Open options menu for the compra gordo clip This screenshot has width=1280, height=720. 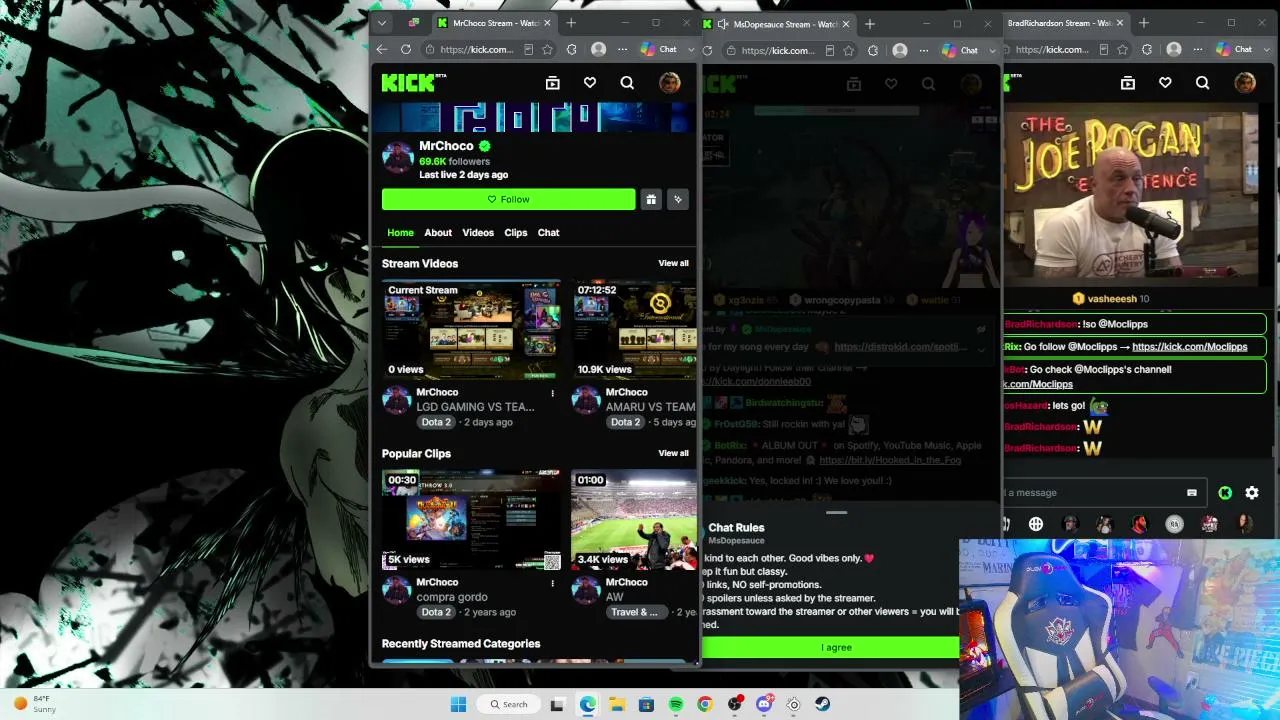[552, 583]
